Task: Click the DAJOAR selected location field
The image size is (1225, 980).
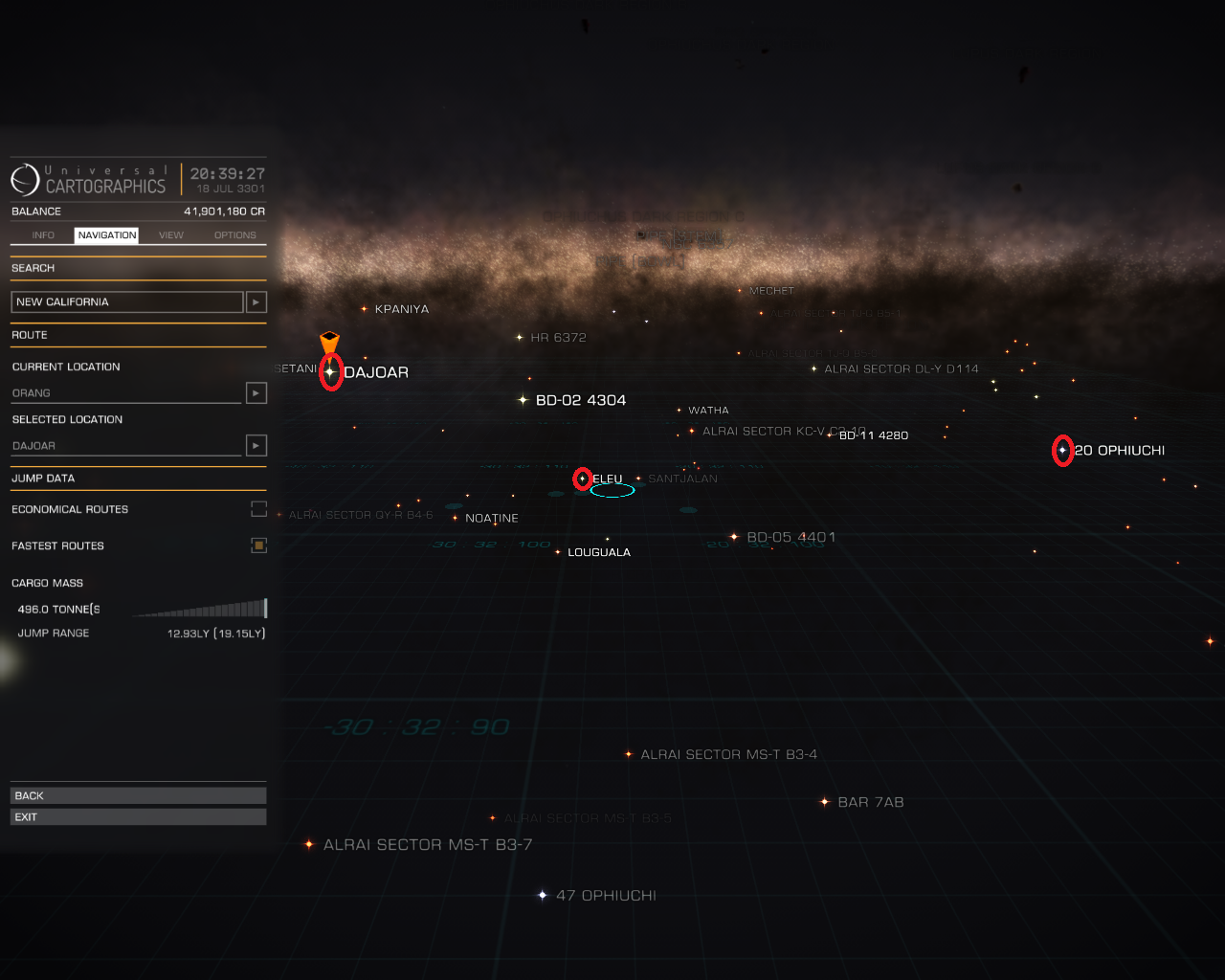Action: [x=127, y=446]
